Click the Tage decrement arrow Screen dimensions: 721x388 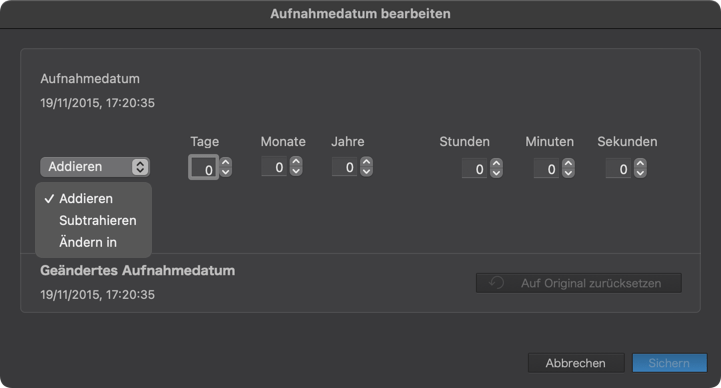point(225,172)
